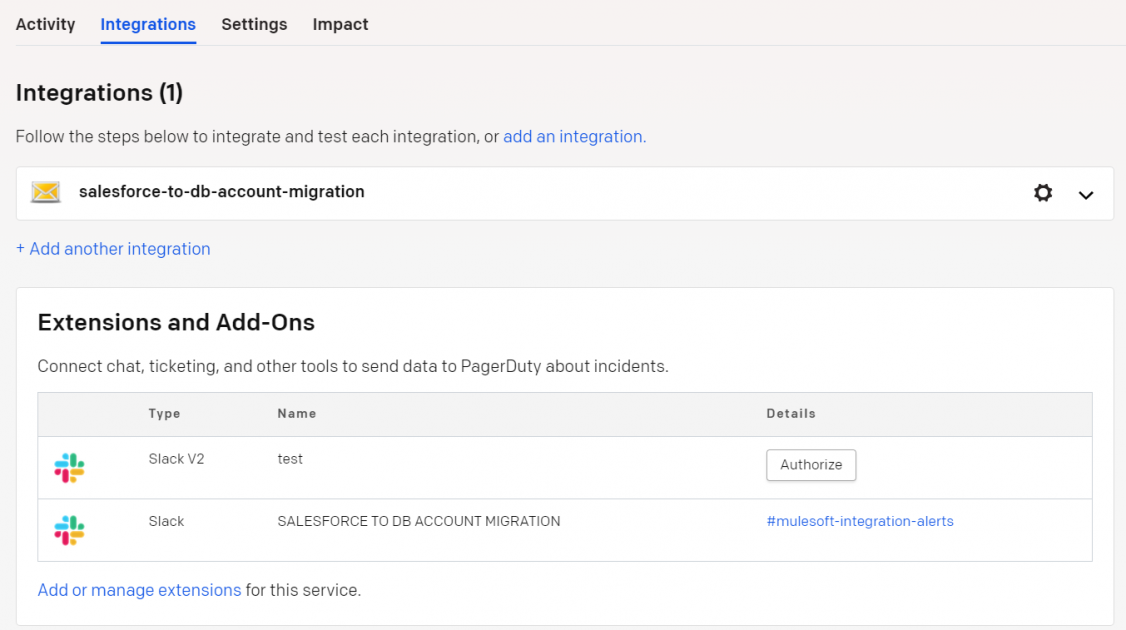Viewport: 1126px width, 630px height.
Task: Switch to the Activity tab
Action: pyautogui.click(x=45, y=24)
